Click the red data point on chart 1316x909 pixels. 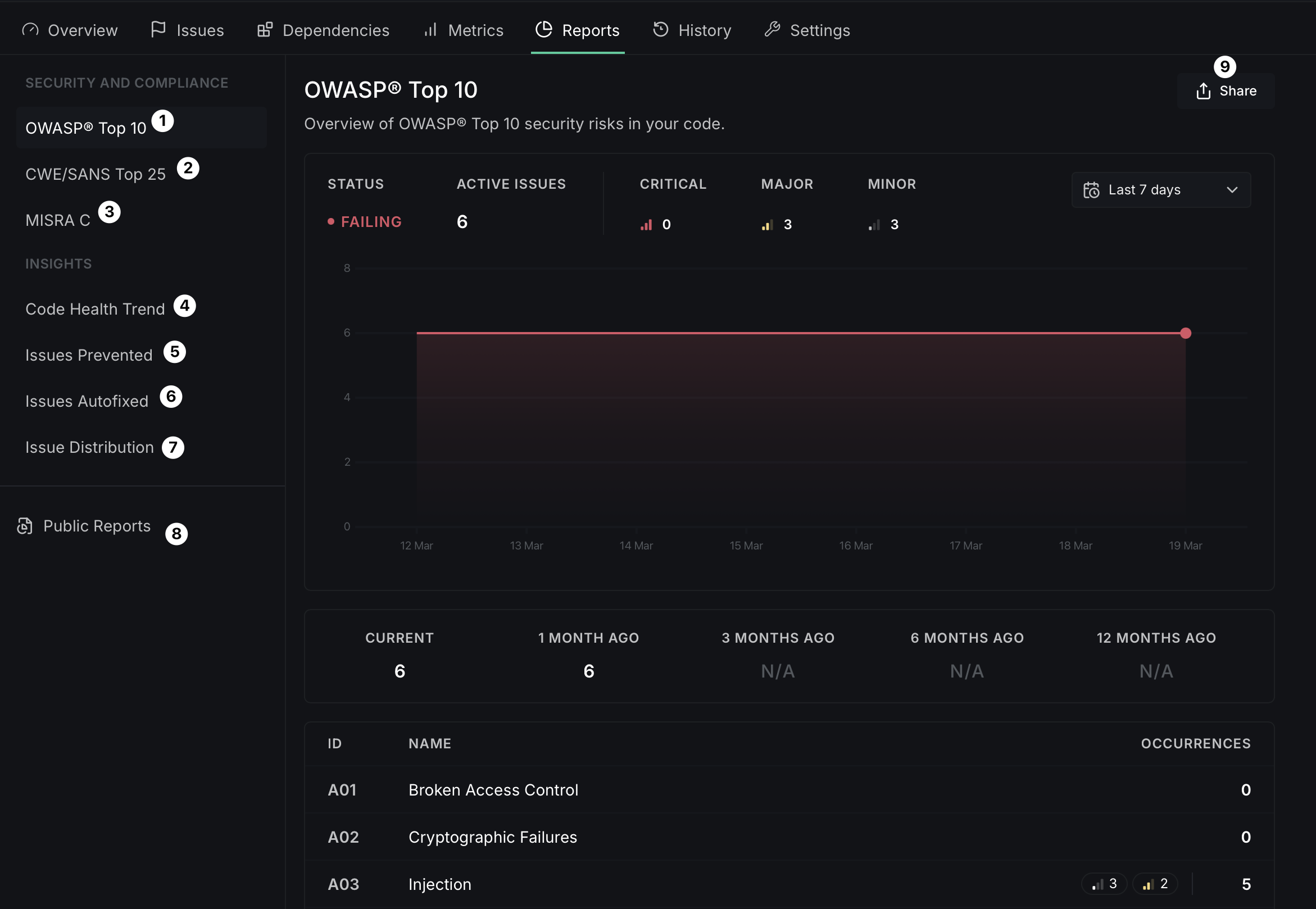point(1186,333)
